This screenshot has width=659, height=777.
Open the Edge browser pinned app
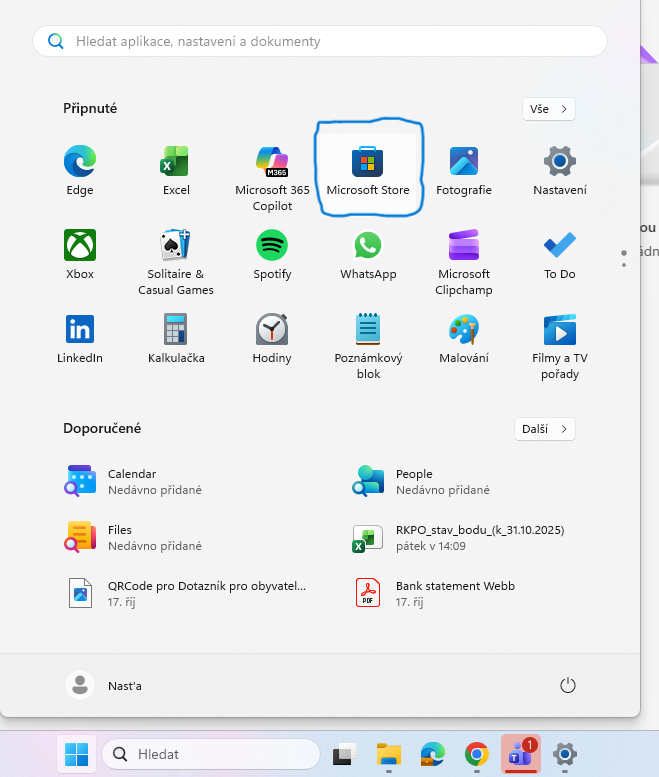[80, 169]
